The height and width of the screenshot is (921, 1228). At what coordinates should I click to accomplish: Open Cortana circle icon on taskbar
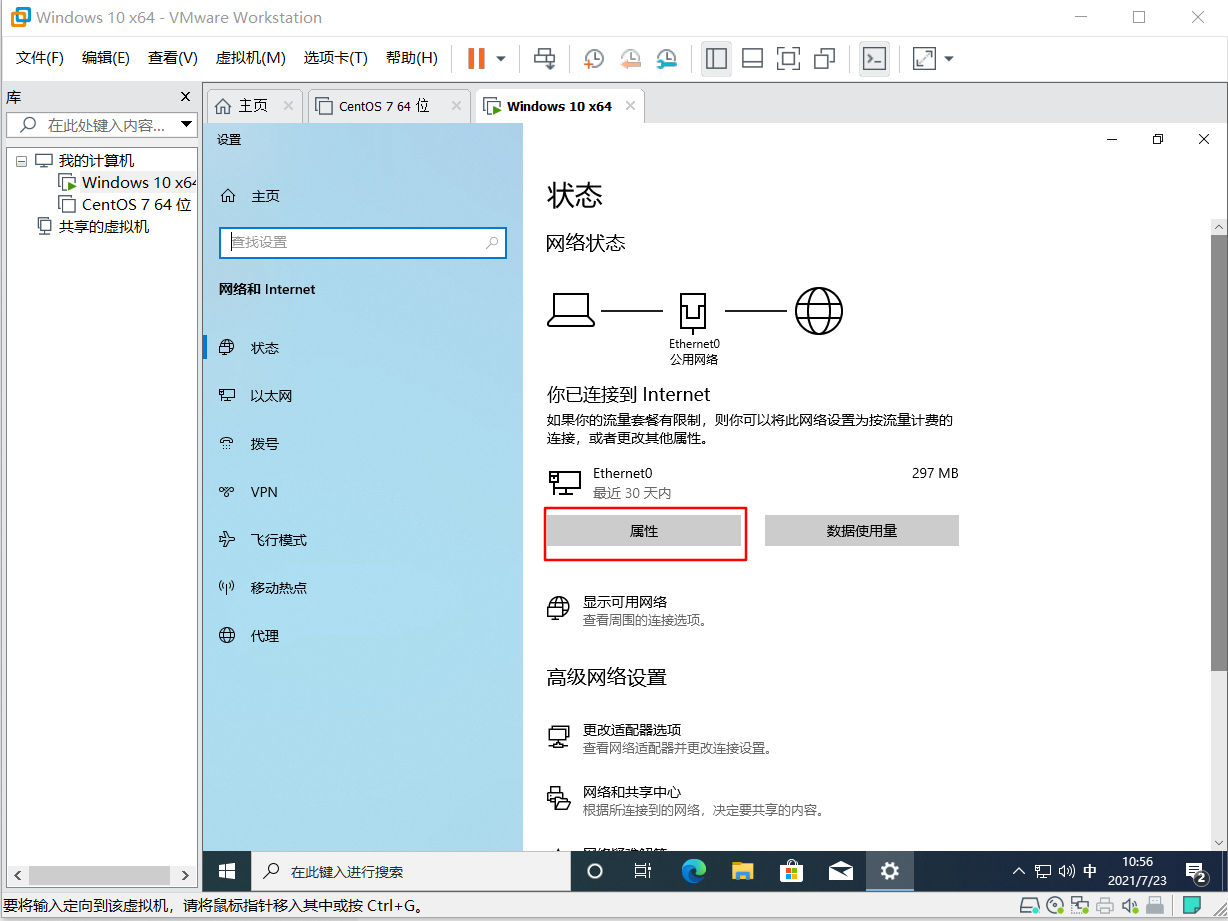[x=595, y=871]
